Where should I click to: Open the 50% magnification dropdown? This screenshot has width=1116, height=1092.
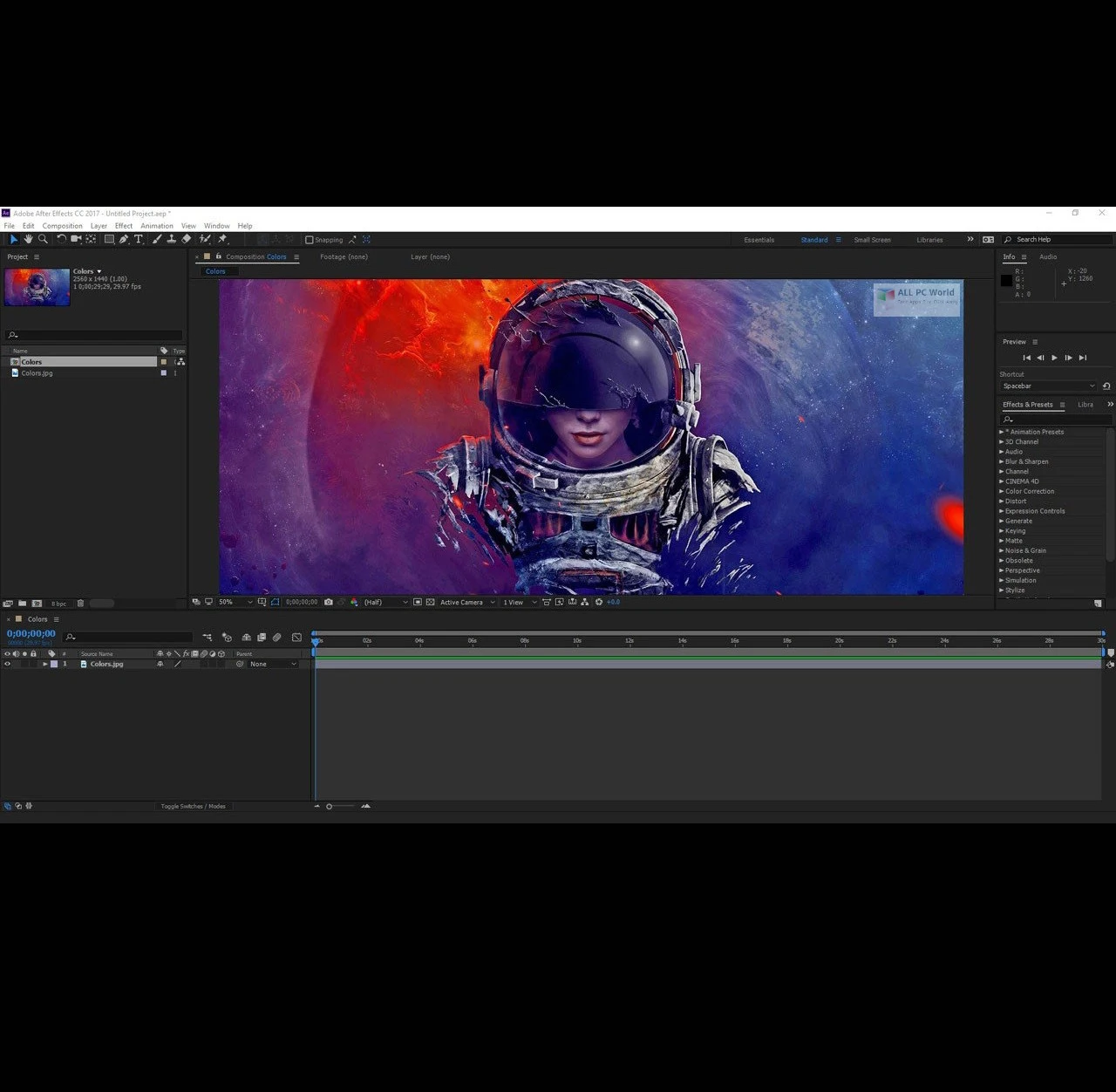click(234, 602)
